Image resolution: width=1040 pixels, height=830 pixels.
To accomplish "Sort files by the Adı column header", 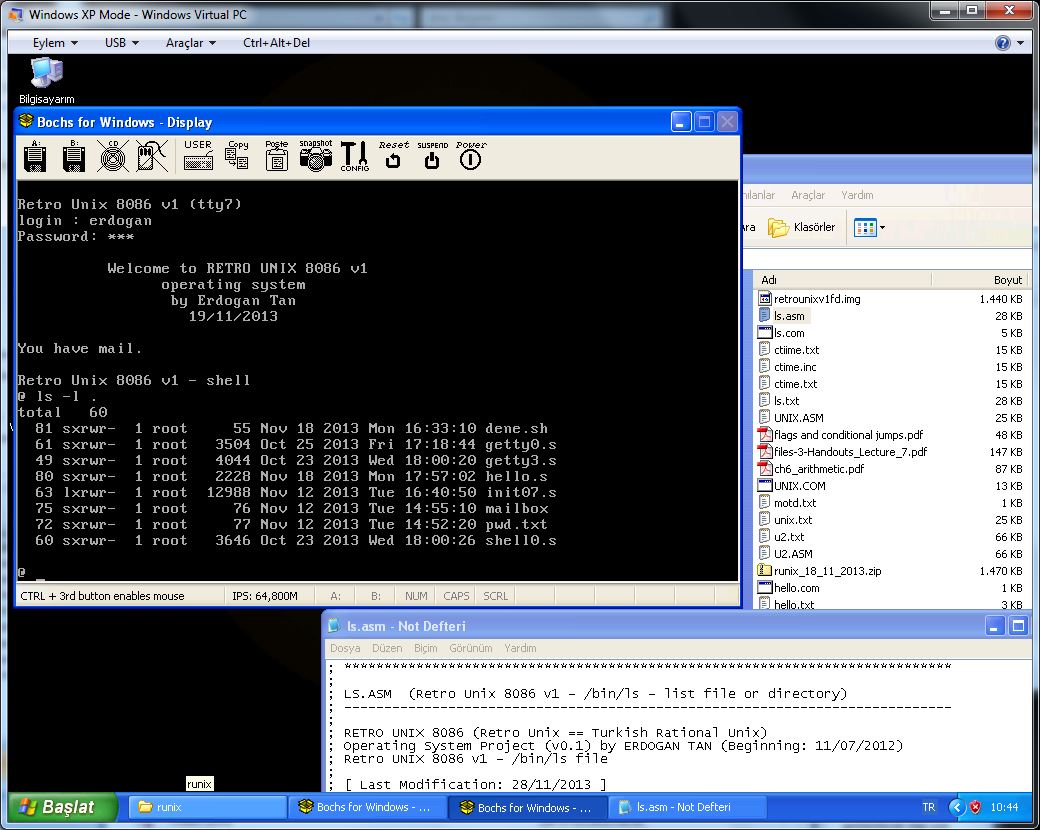I will (842, 280).
